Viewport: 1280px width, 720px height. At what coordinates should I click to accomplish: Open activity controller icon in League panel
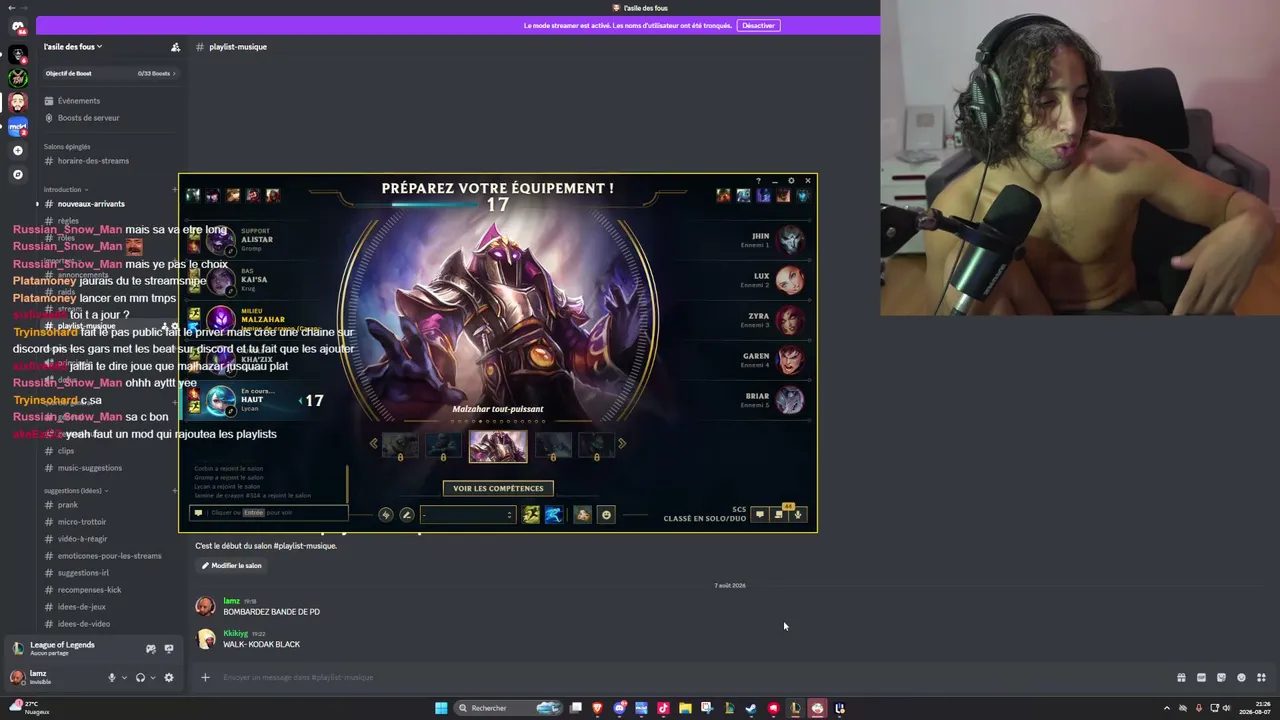tap(151, 649)
